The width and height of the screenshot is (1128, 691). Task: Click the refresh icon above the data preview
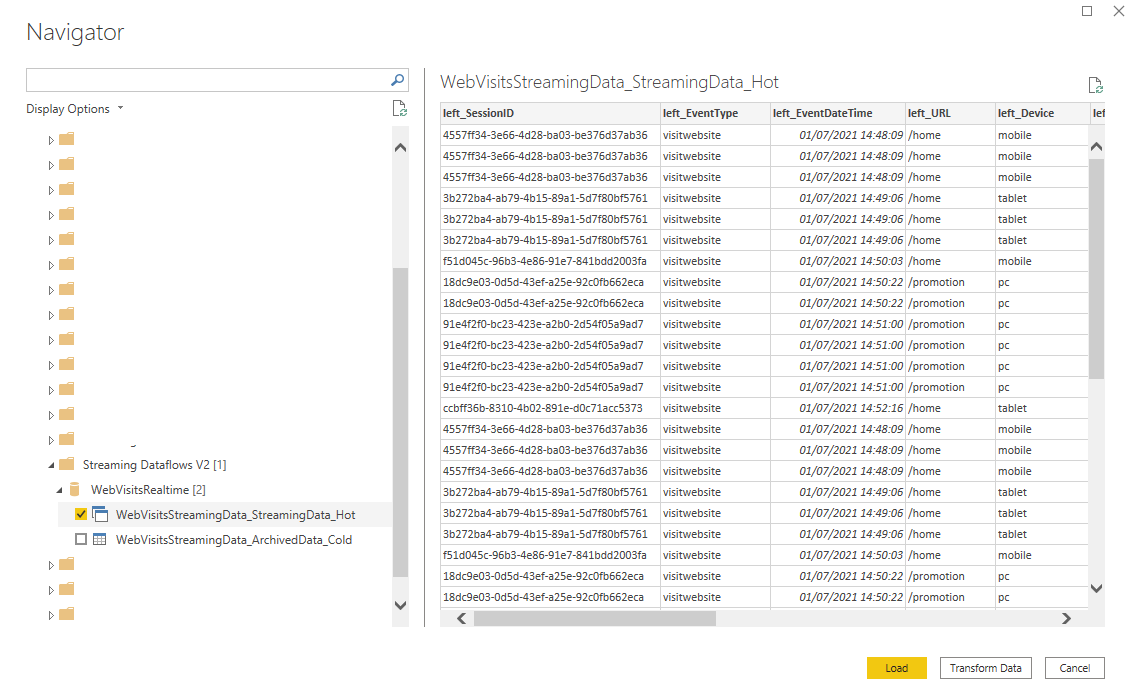click(1096, 85)
